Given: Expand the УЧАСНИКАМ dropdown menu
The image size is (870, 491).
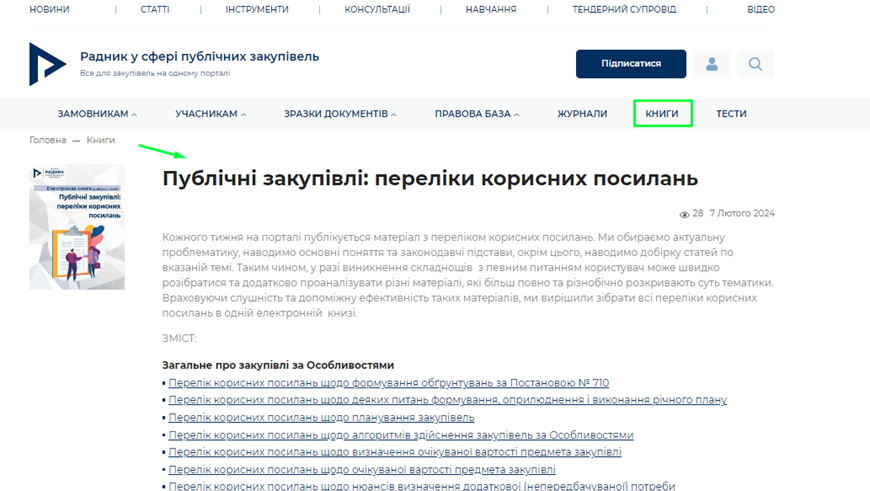Looking at the screenshot, I should tap(210, 114).
